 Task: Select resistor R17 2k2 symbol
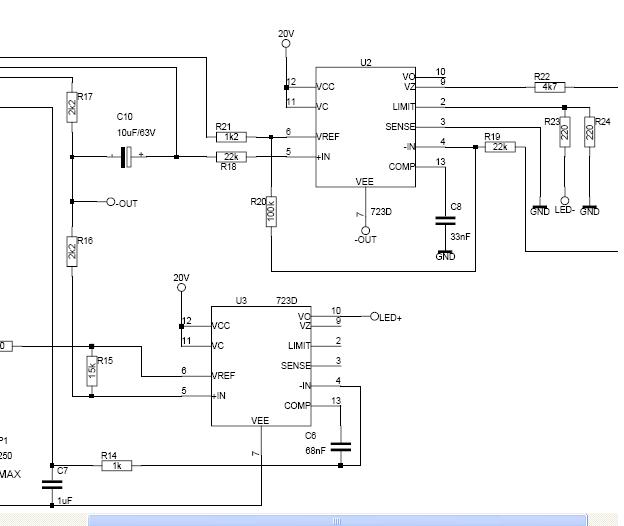coord(72,110)
